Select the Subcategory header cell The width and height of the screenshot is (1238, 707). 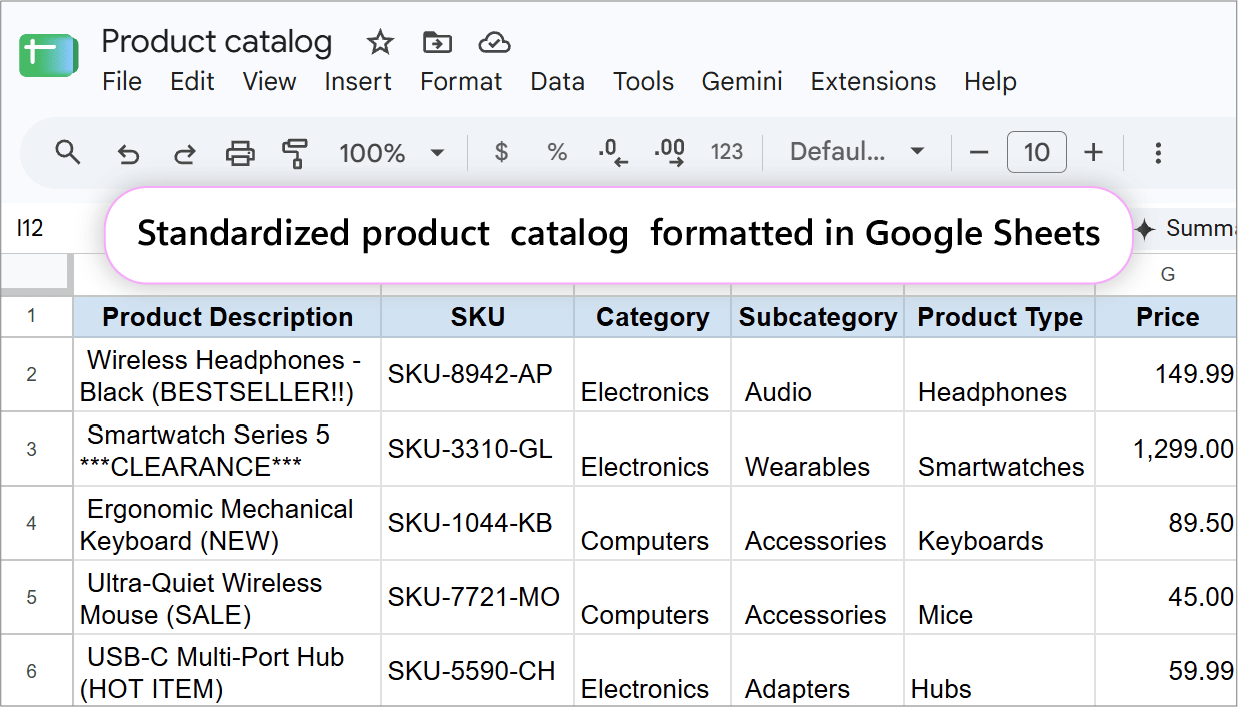(x=818, y=317)
